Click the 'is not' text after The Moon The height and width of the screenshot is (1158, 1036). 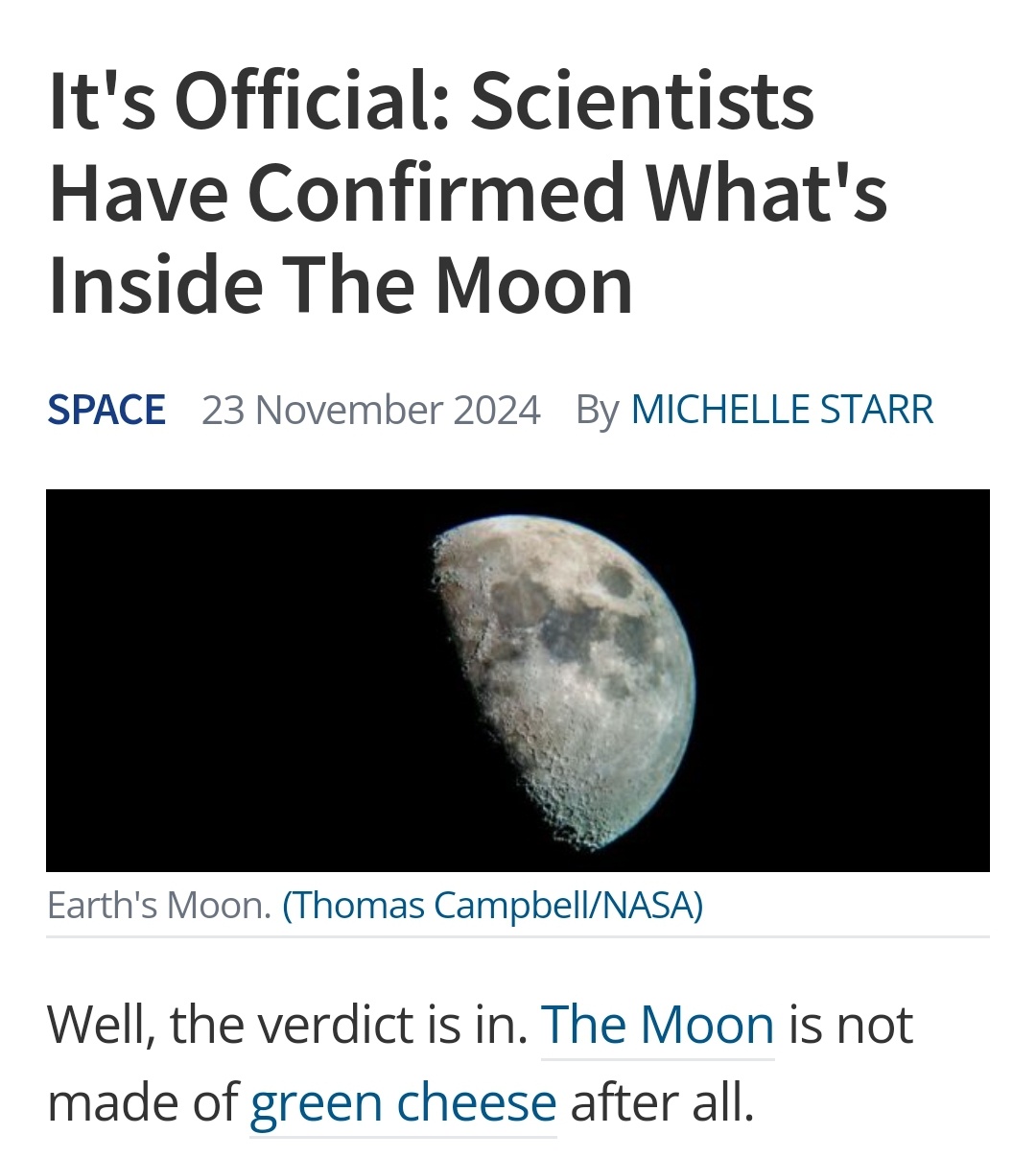[x=851, y=1025]
